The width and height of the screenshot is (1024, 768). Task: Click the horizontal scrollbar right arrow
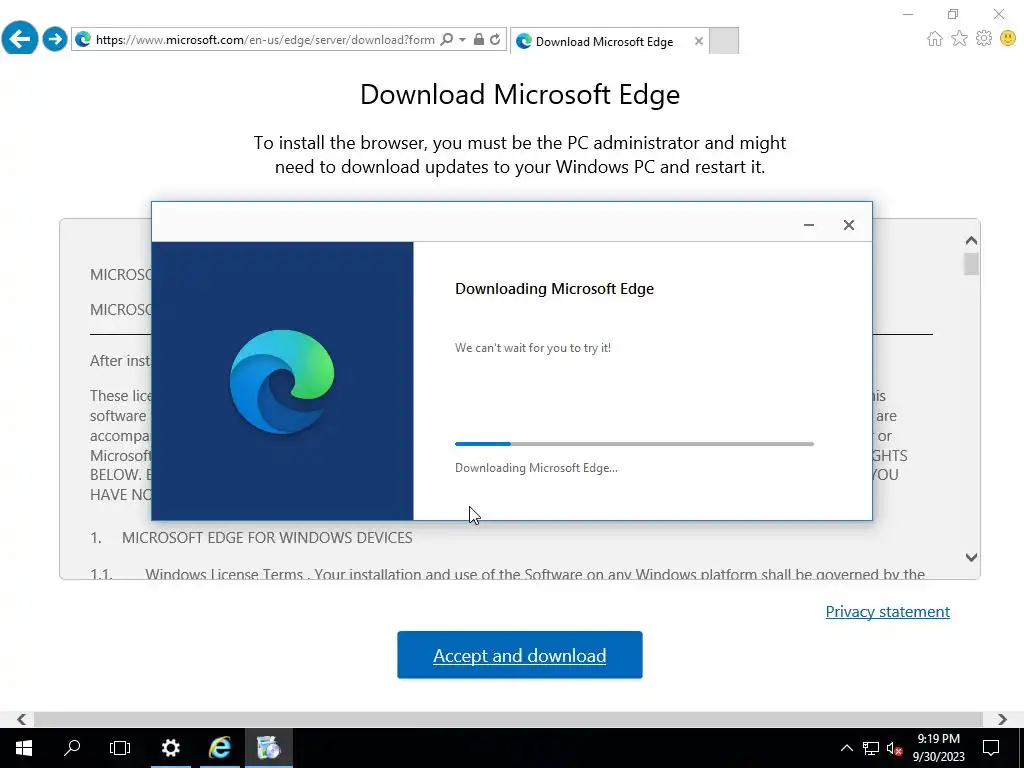1002,719
